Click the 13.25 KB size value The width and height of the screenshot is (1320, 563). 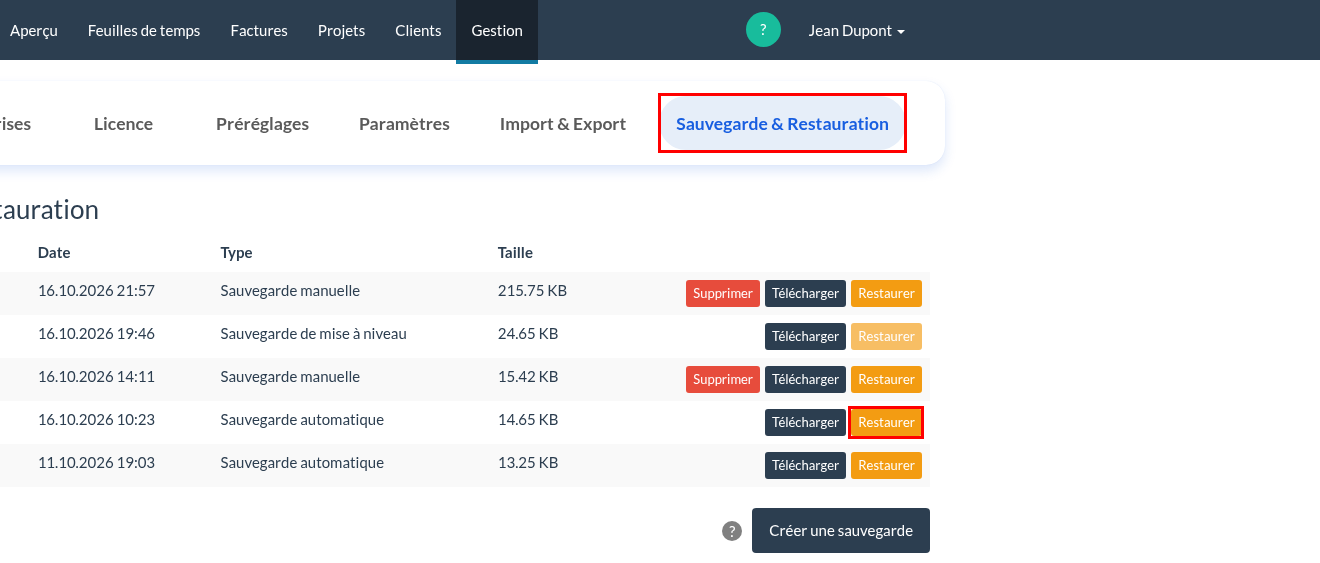[528, 463]
